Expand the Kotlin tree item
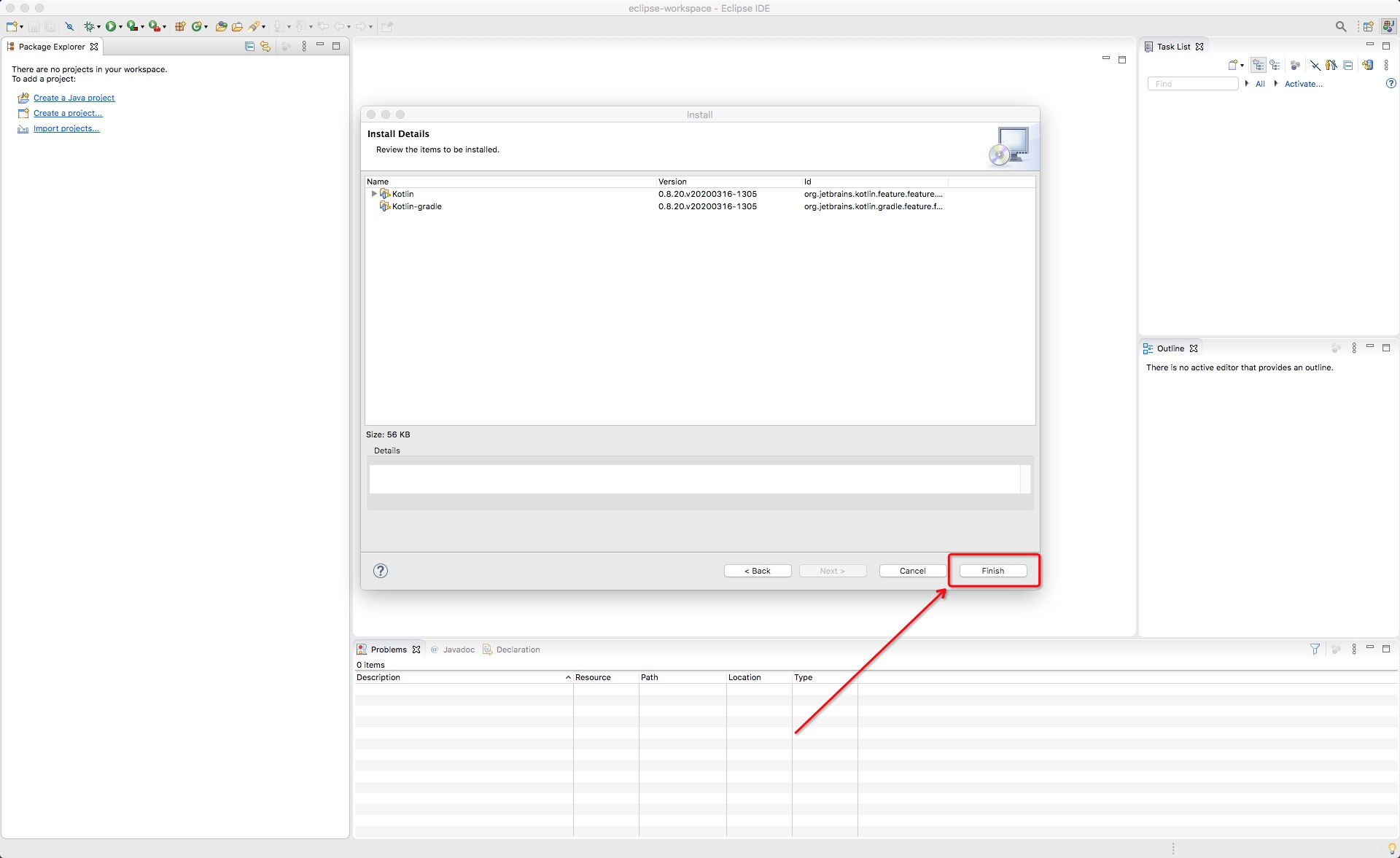Screen dimensions: 1400x858 pos(374,194)
